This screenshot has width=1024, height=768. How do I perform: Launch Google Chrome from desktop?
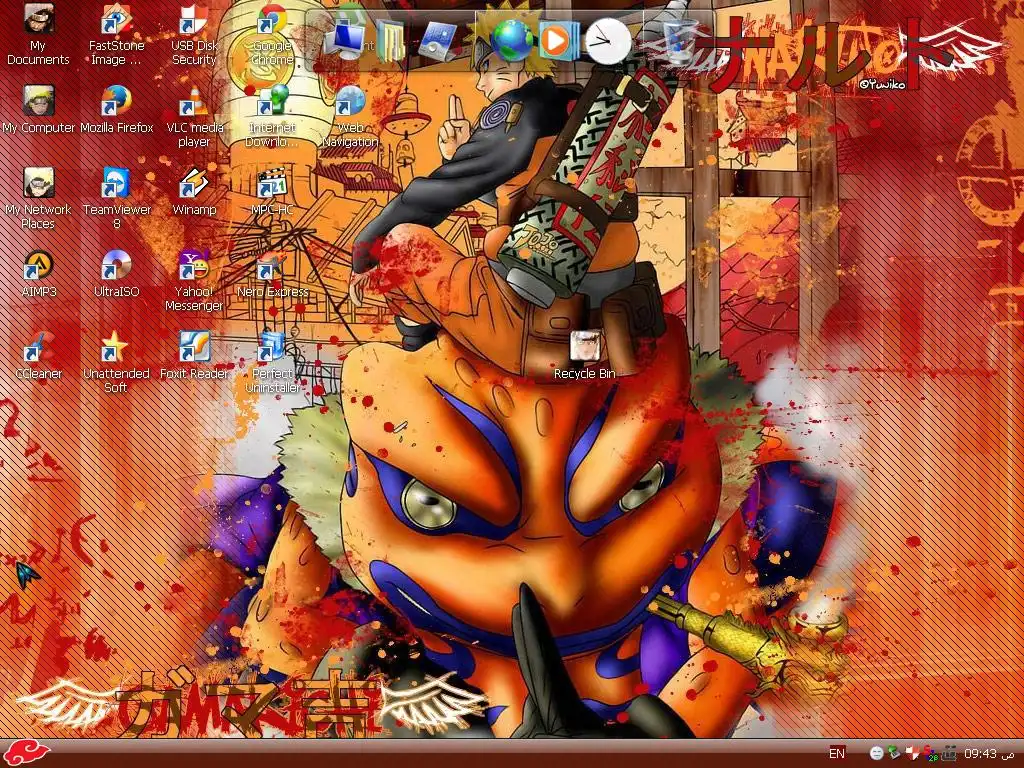pyautogui.click(x=272, y=34)
